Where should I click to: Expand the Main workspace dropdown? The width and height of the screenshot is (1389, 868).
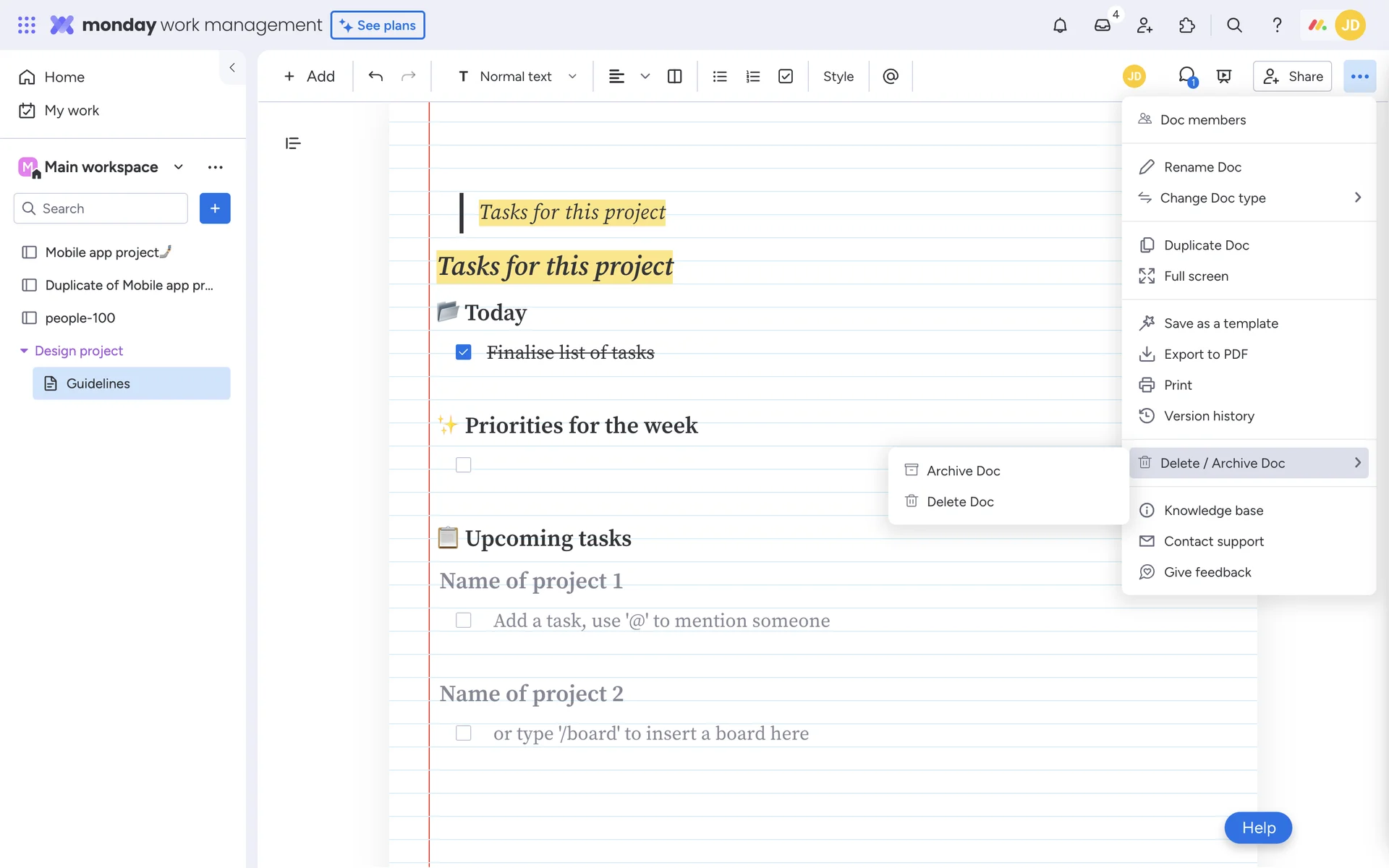[178, 167]
